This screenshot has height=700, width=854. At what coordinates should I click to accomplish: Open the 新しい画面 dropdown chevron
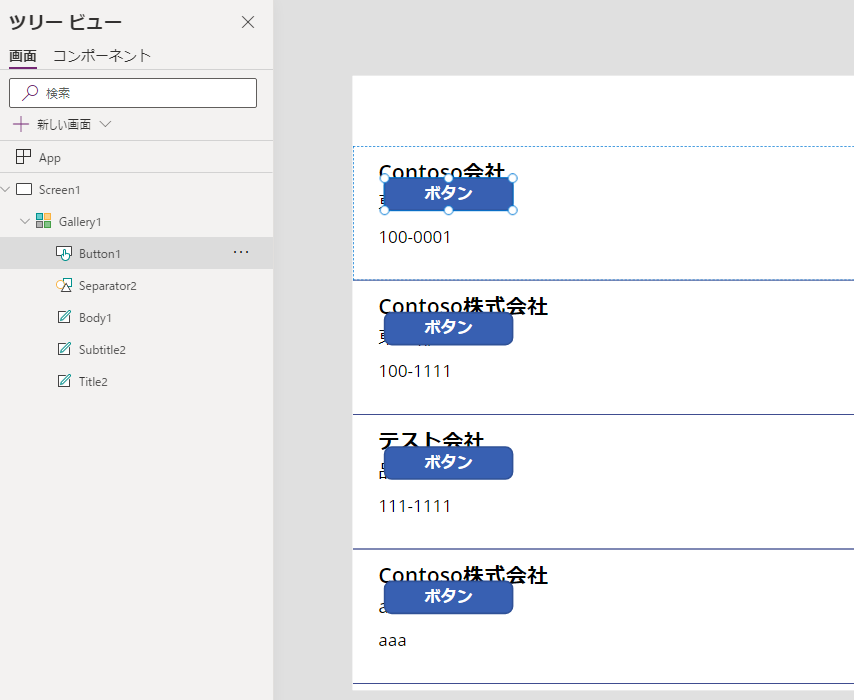click(106, 124)
